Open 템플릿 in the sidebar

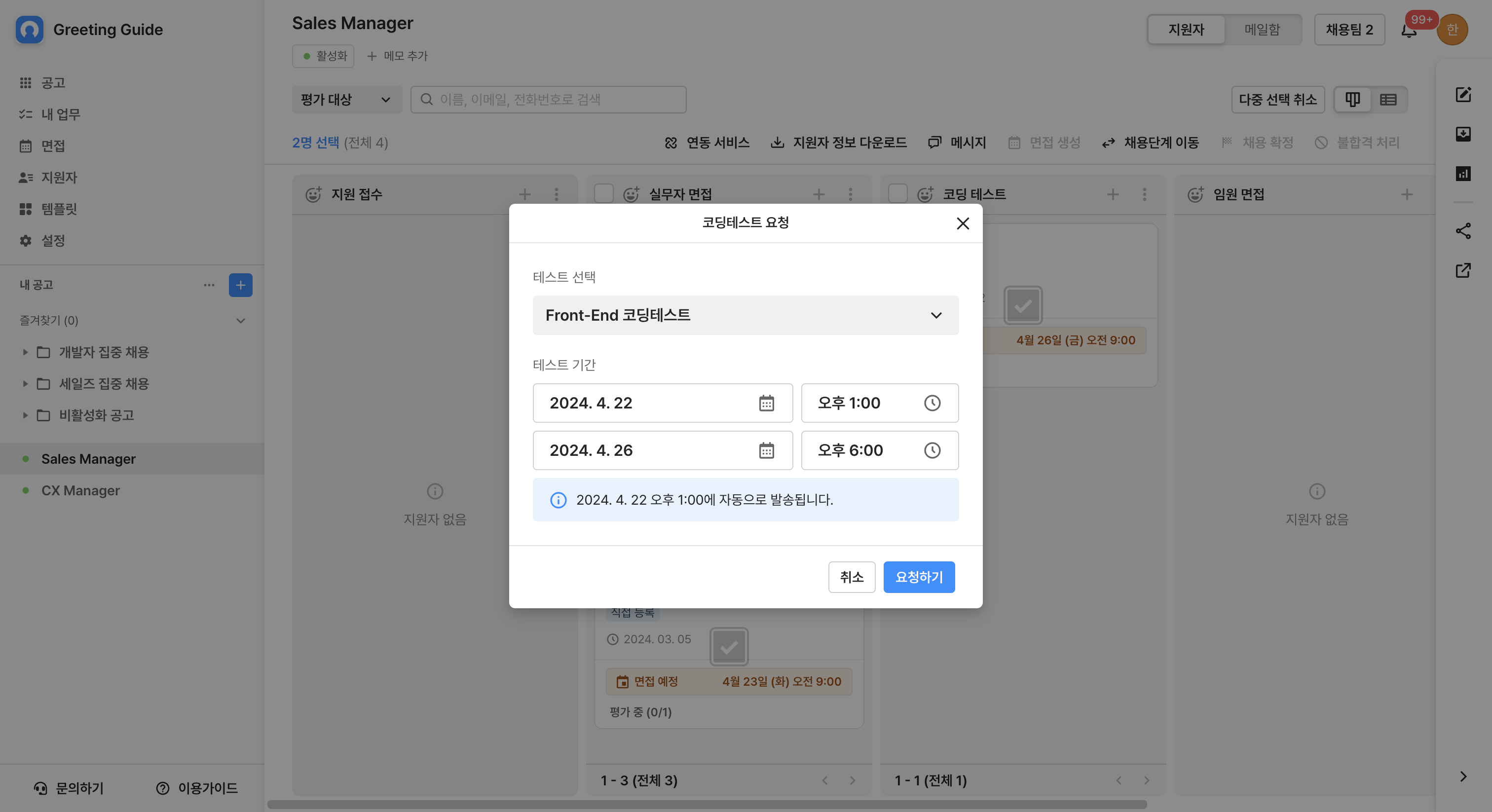click(49, 209)
